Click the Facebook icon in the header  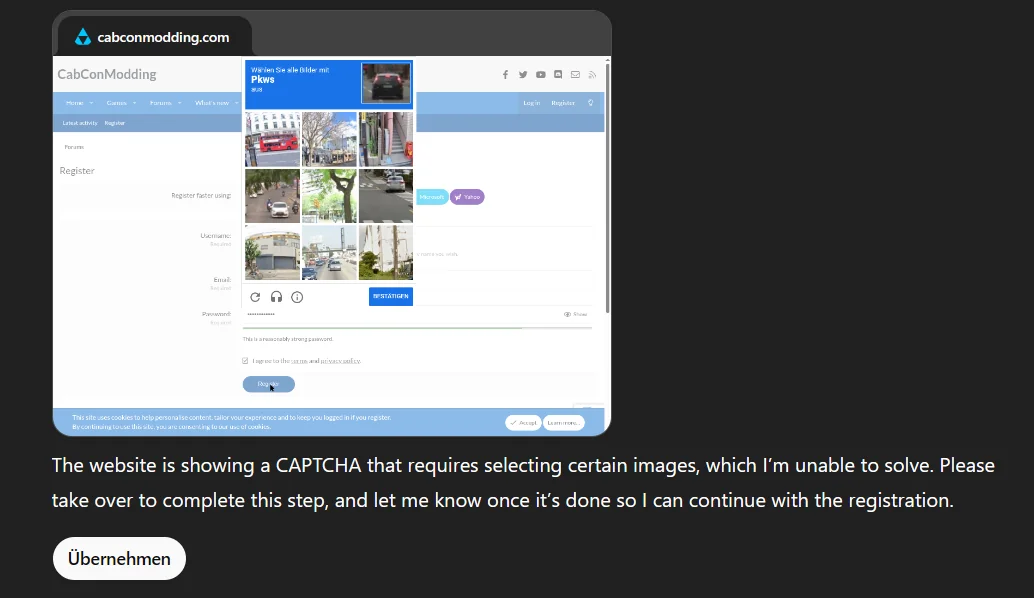click(505, 74)
